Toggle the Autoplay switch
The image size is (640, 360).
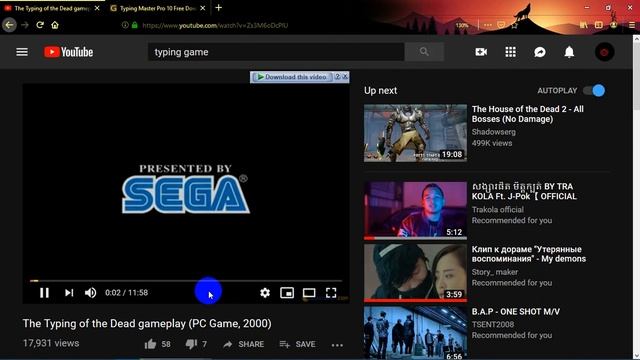tap(594, 91)
